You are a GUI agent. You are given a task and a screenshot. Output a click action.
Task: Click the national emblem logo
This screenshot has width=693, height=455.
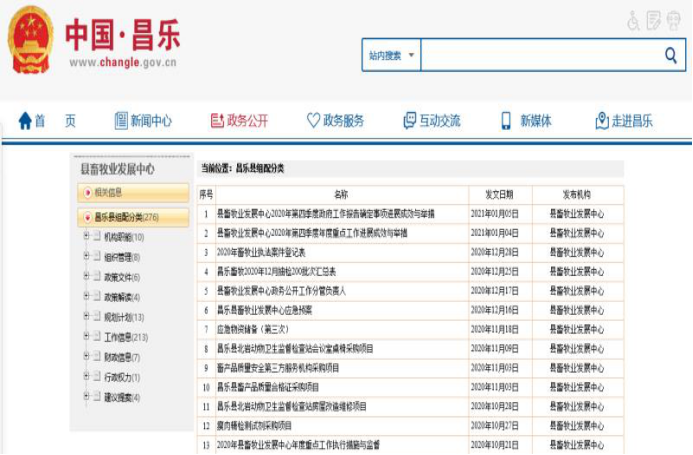pos(31,42)
